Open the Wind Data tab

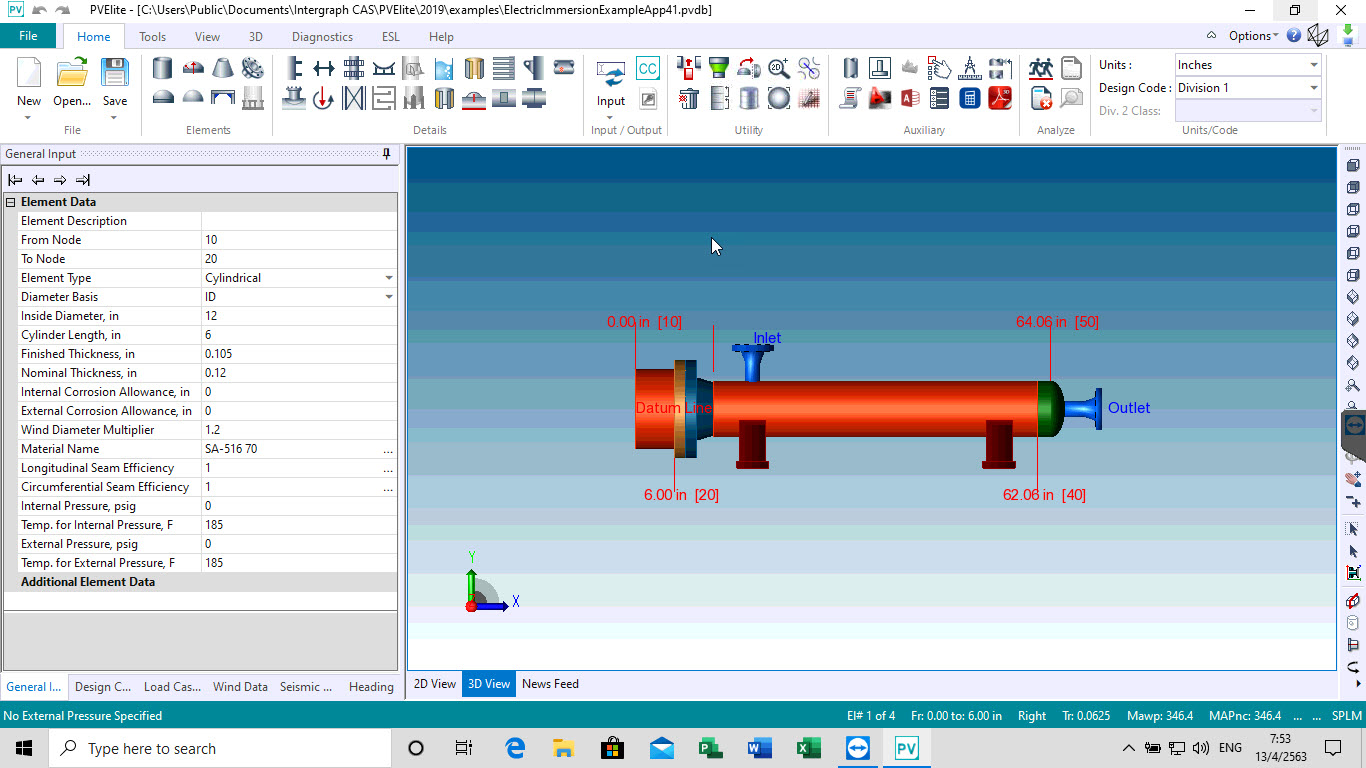click(x=240, y=687)
